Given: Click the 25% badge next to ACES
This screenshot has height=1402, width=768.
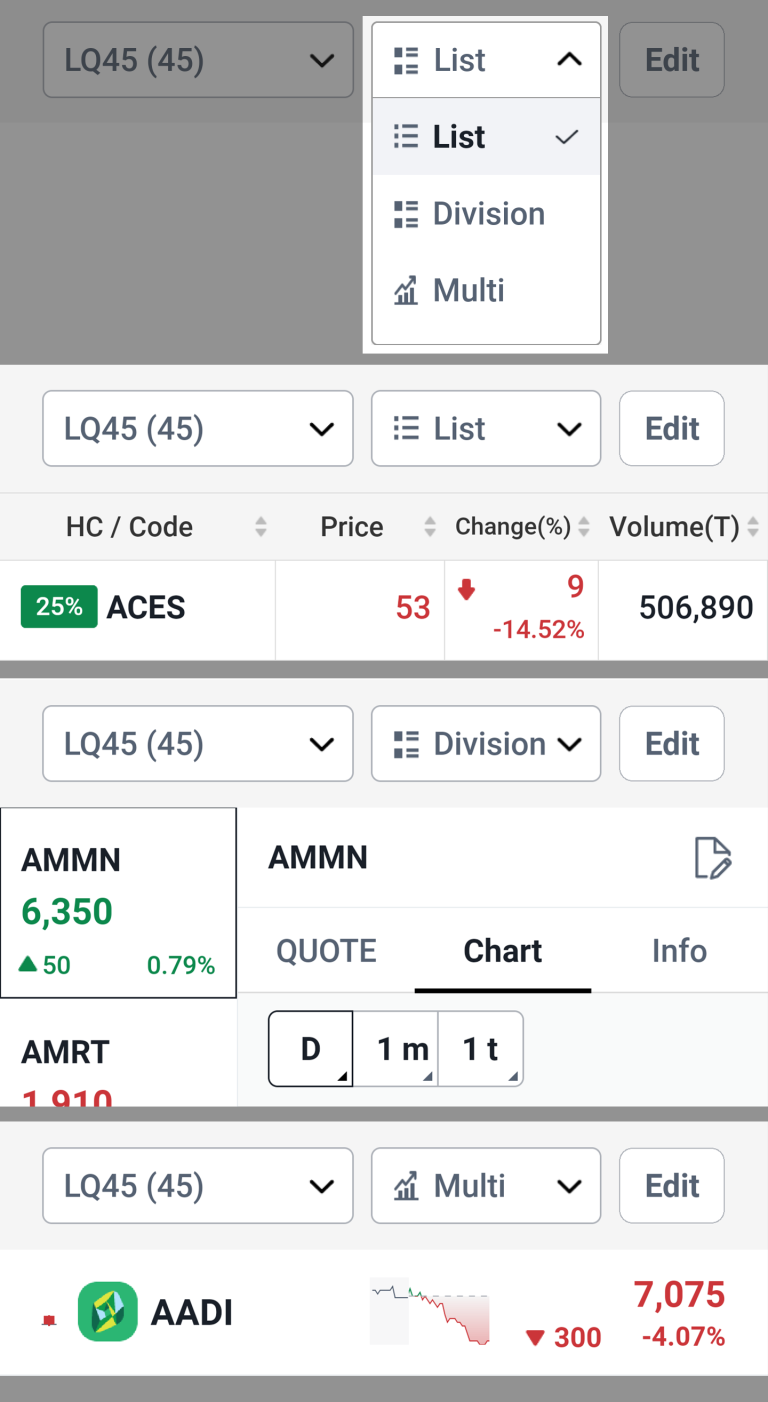Looking at the screenshot, I should tap(59, 607).
